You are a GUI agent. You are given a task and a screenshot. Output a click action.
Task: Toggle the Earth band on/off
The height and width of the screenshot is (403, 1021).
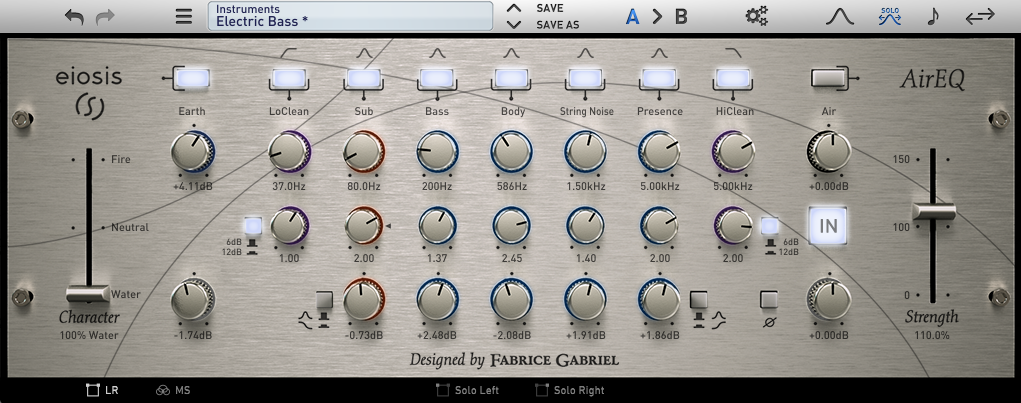coord(193,78)
